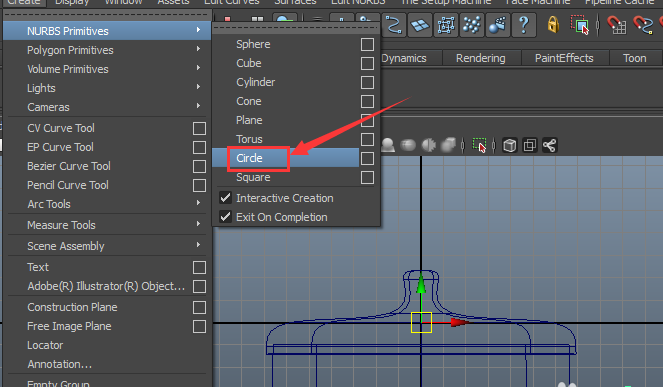
Task: Toggle Interactive Creation checkmark
Action: tap(225, 198)
